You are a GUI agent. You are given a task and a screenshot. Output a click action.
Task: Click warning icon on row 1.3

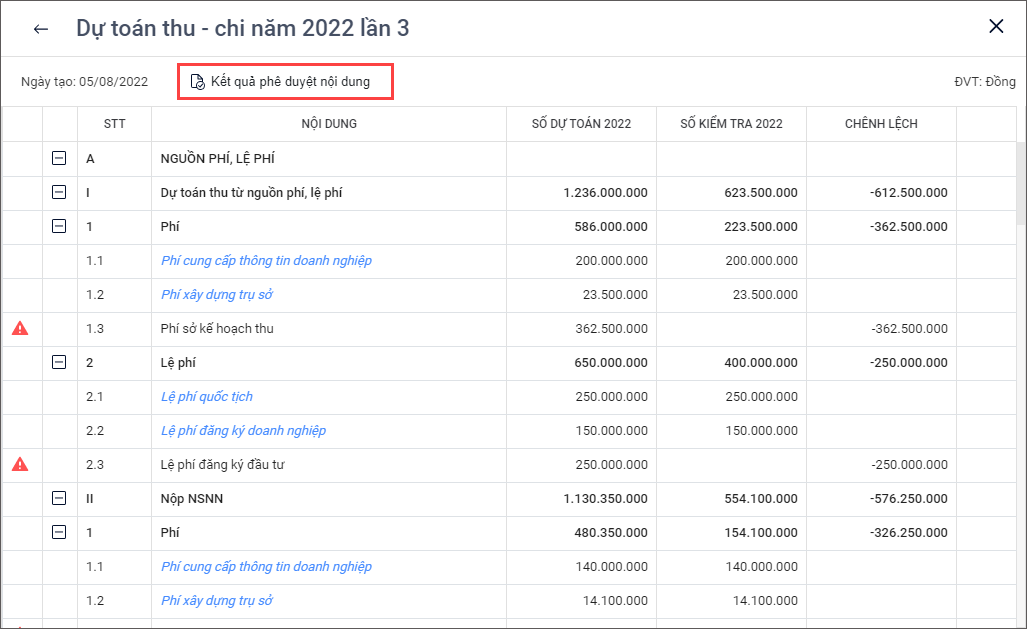[20, 328]
